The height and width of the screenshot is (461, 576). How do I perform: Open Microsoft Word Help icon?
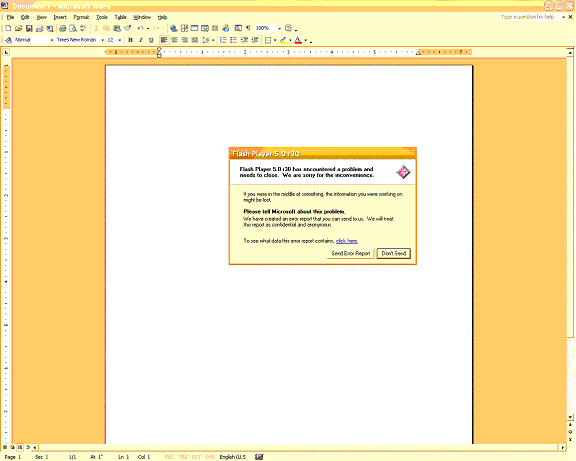click(288, 28)
